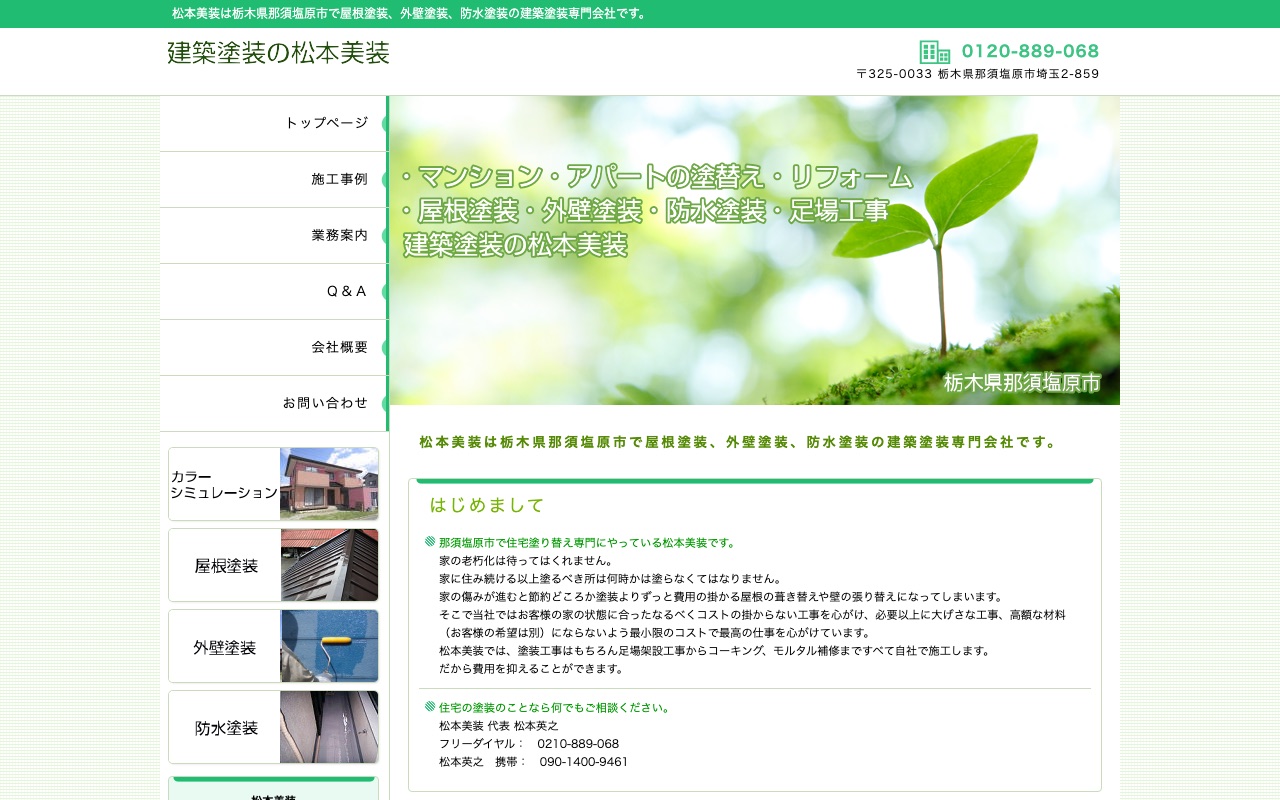Click the 栃木県那須塩原市 caption on hero image
Viewport: 1280px width, 800px height.
pyautogui.click(x=1022, y=382)
